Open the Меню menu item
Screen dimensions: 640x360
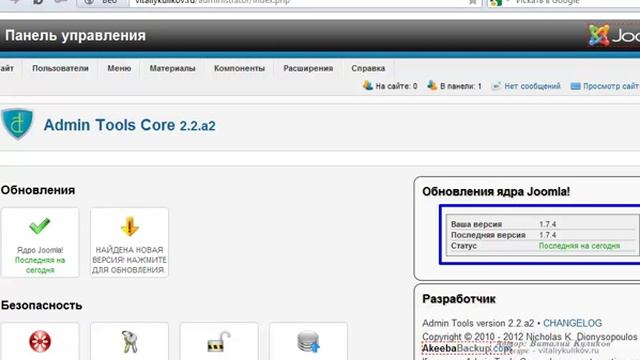click(119, 69)
